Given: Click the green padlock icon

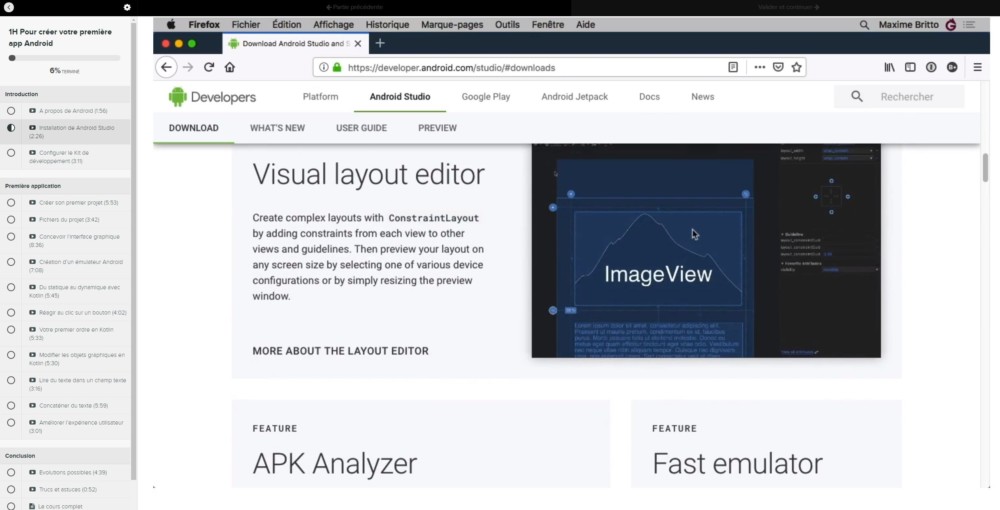Looking at the screenshot, I should [337, 67].
